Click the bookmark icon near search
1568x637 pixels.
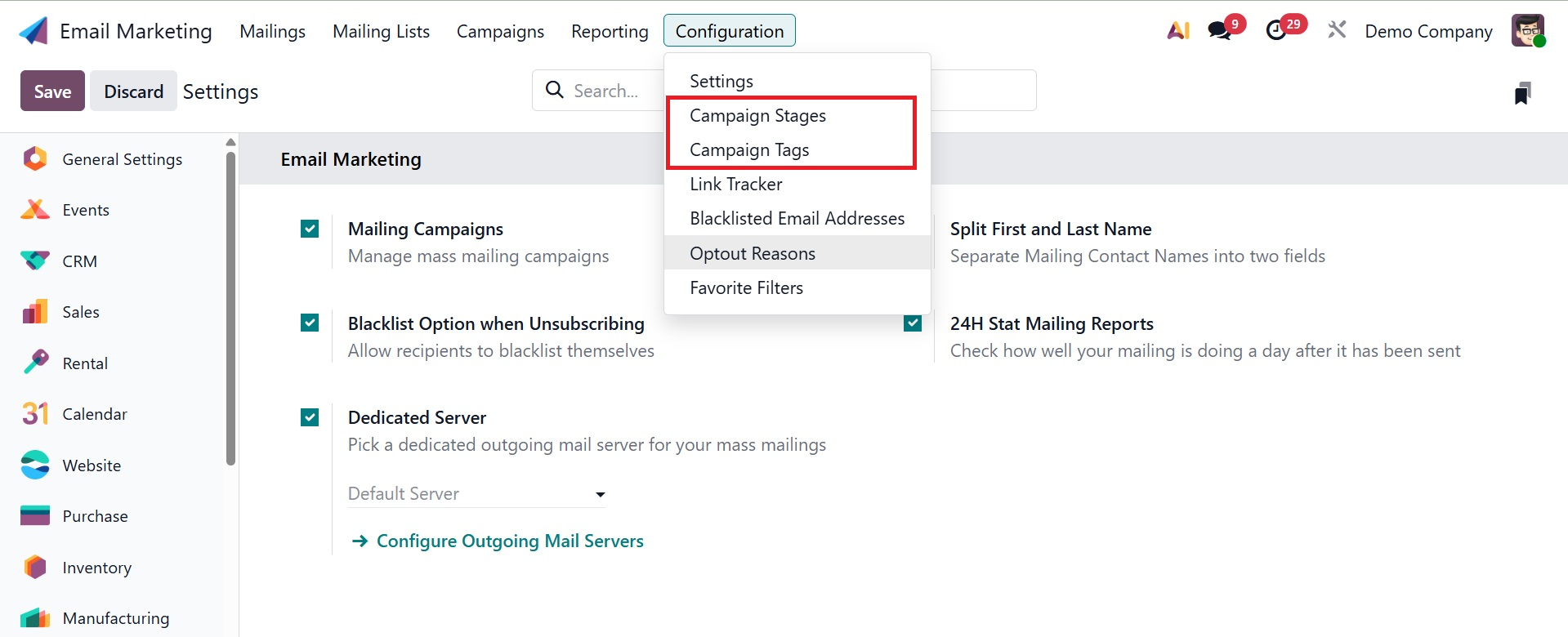point(1522,93)
